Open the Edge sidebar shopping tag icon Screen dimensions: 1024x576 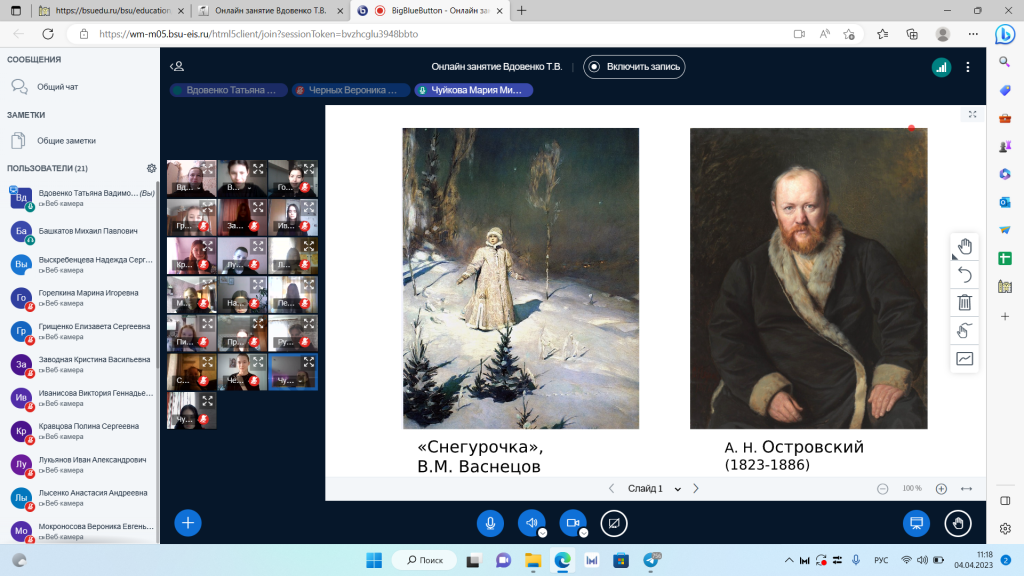click(x=1005, y=90)
